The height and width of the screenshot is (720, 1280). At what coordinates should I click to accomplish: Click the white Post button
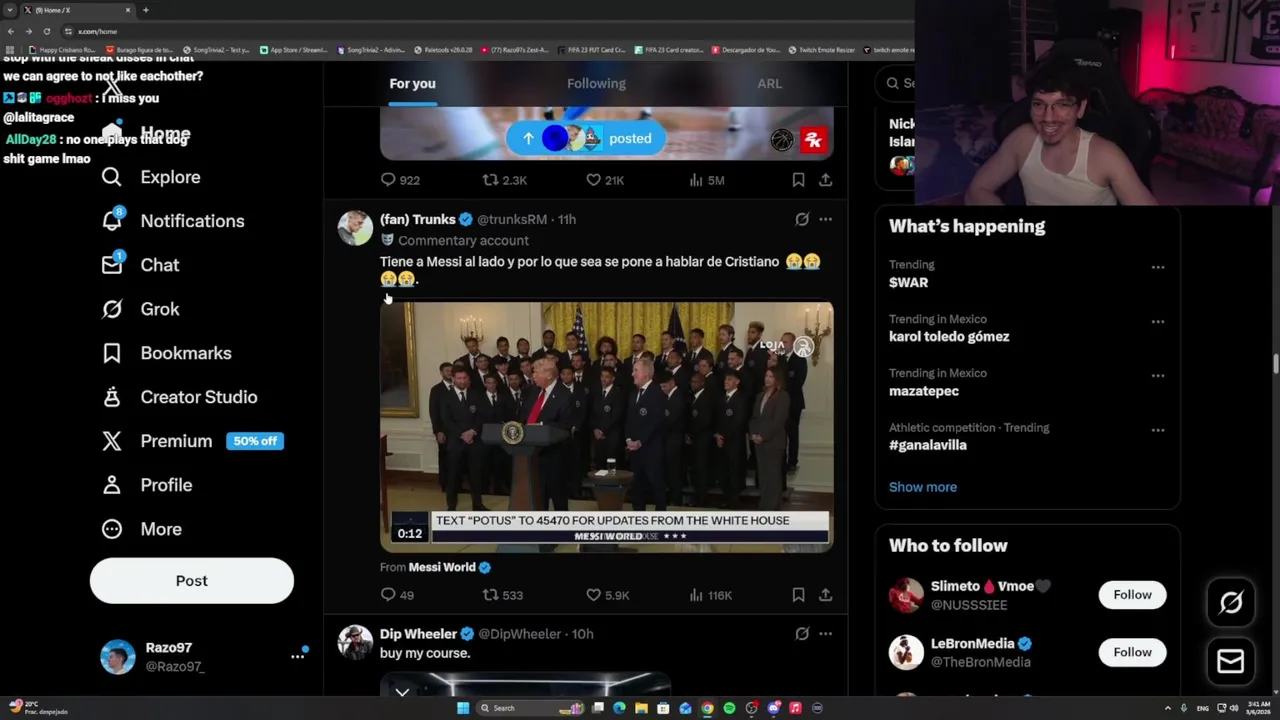coord(192,581)
